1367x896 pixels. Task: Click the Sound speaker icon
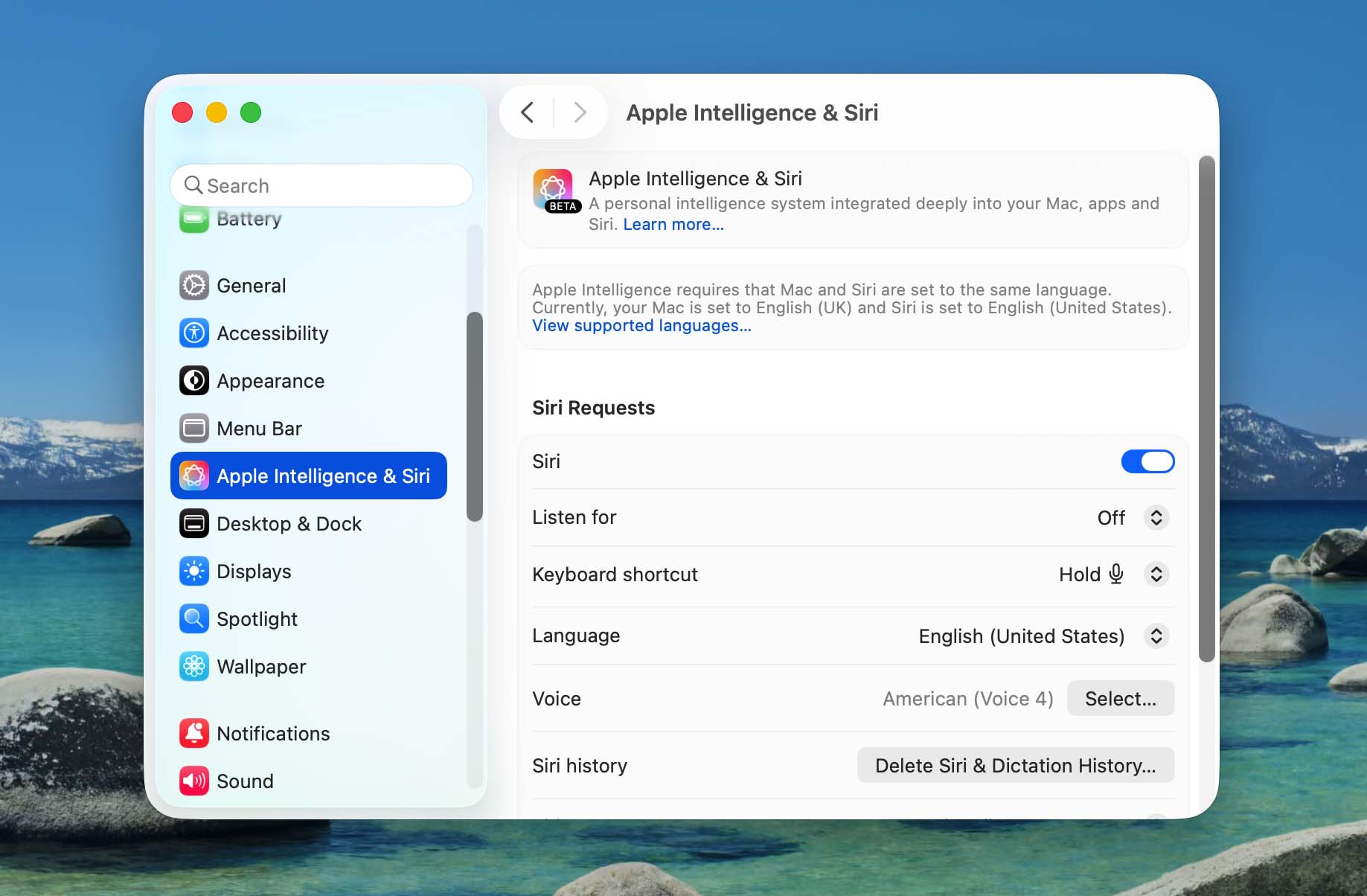pyautogui.click(x=194, y=781)
